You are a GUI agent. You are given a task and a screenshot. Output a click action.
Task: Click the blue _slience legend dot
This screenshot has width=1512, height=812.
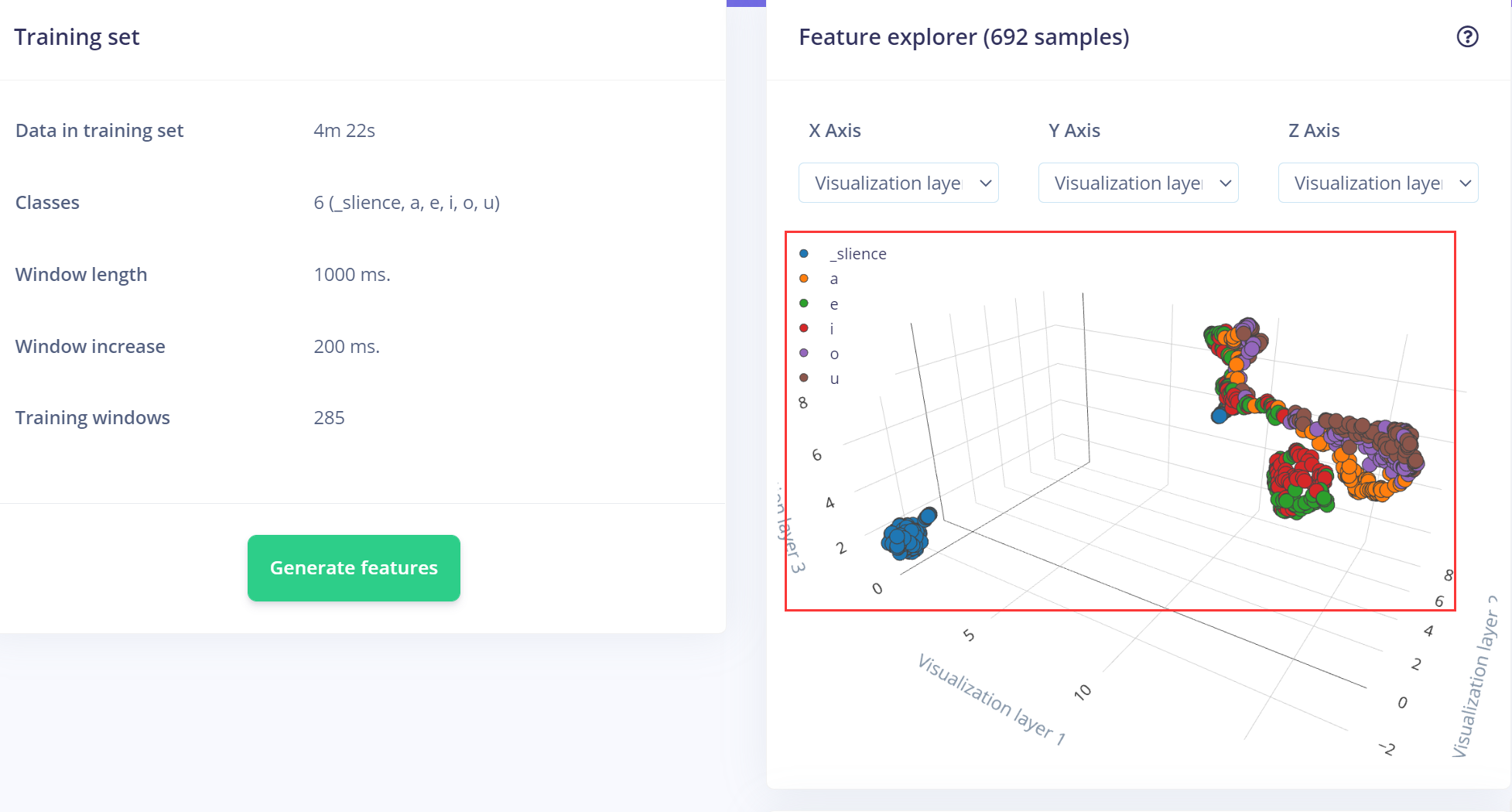[804, 253]
